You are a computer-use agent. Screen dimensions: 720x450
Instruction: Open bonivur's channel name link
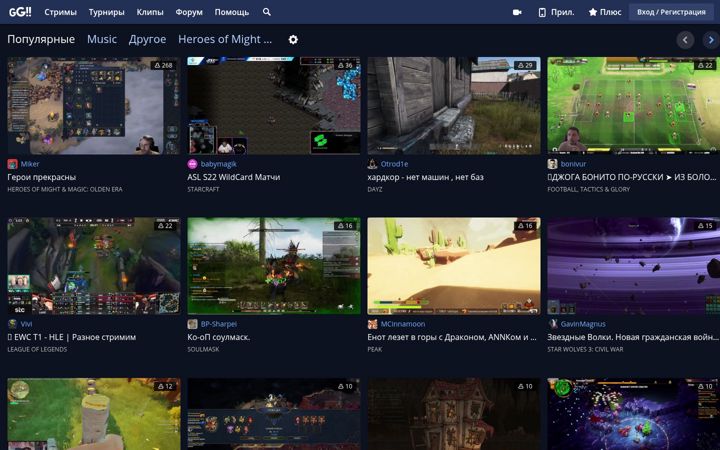point(573,164)
